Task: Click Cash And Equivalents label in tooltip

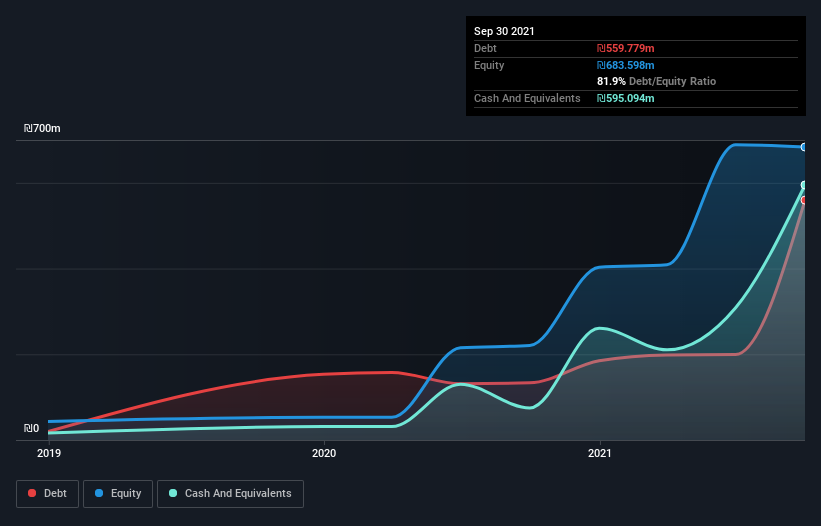Action: (x=527, y=98)
